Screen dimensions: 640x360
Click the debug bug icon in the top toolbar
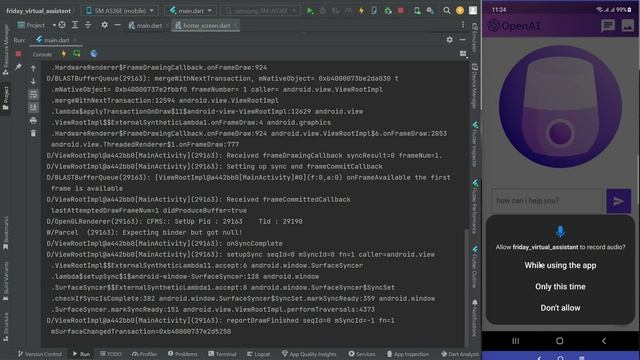388,11
